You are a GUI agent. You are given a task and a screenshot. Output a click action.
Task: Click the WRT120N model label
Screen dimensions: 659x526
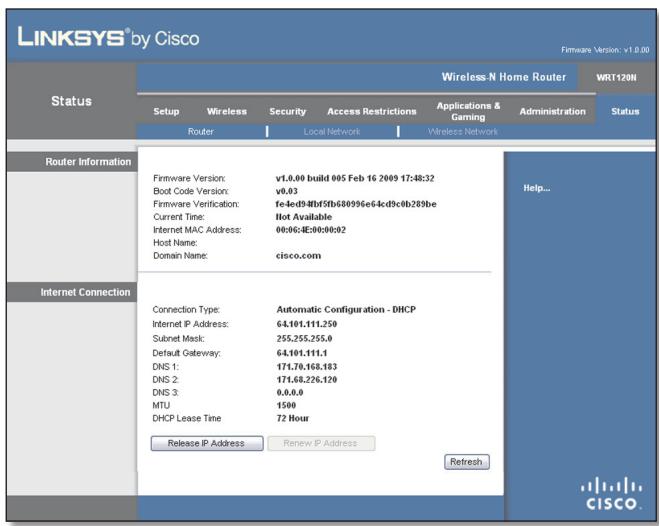(616, 78)
